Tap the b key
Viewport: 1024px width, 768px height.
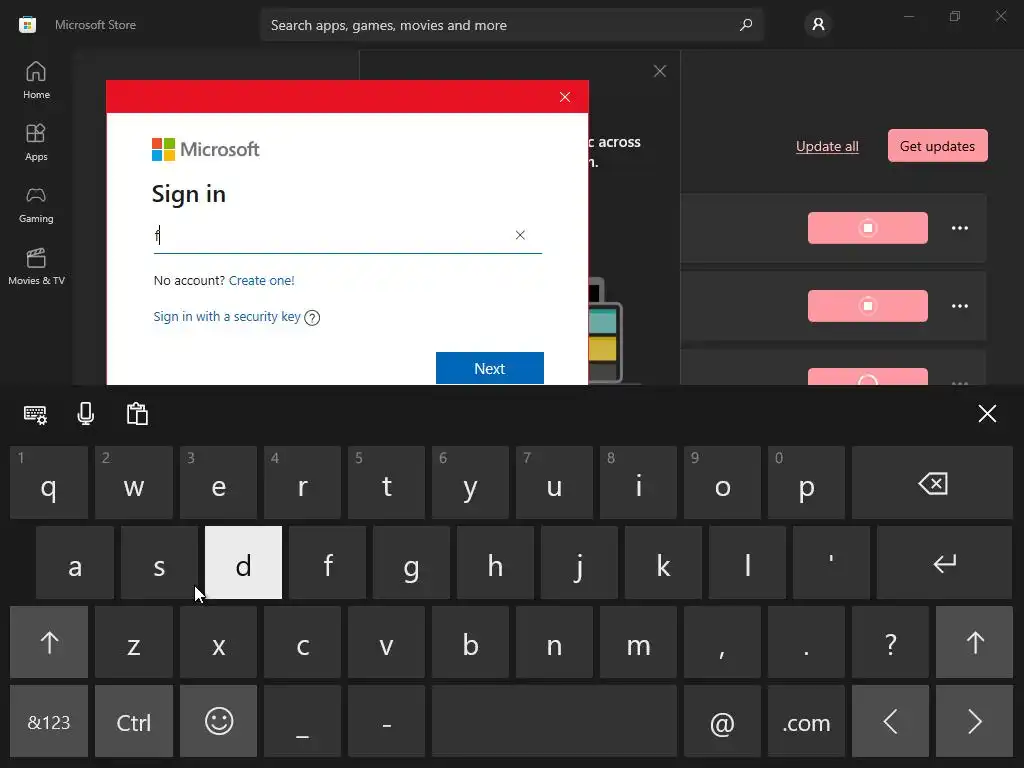coord(470,642)
